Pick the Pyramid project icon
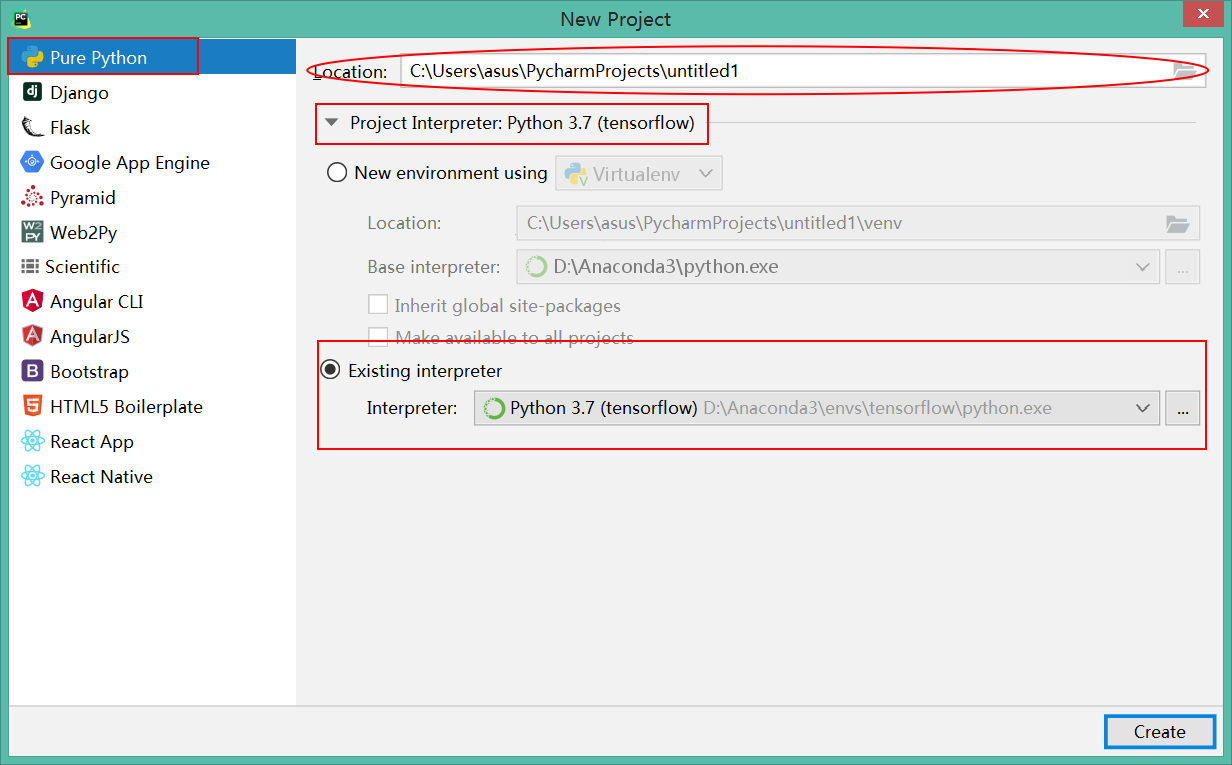This screenshot has width=1232, height=765. coord(32,198)
